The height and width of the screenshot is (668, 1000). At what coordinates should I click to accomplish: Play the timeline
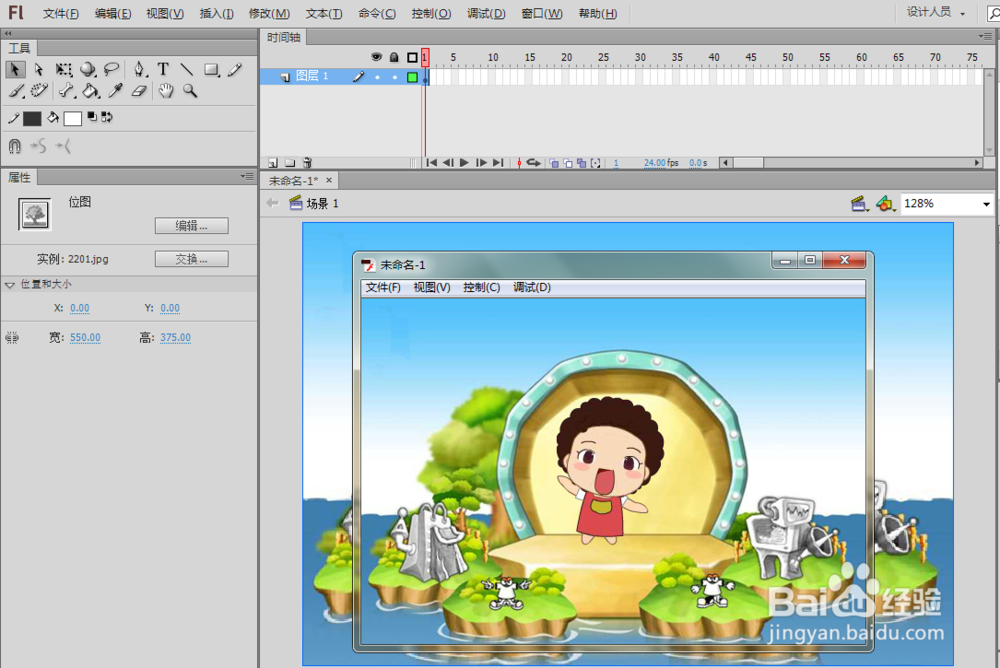click(x=464, y=163)
